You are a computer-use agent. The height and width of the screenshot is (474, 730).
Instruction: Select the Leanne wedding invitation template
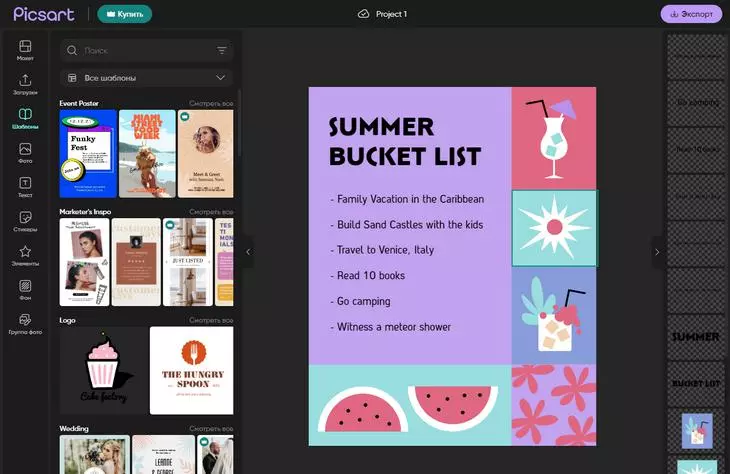(163, 454)
